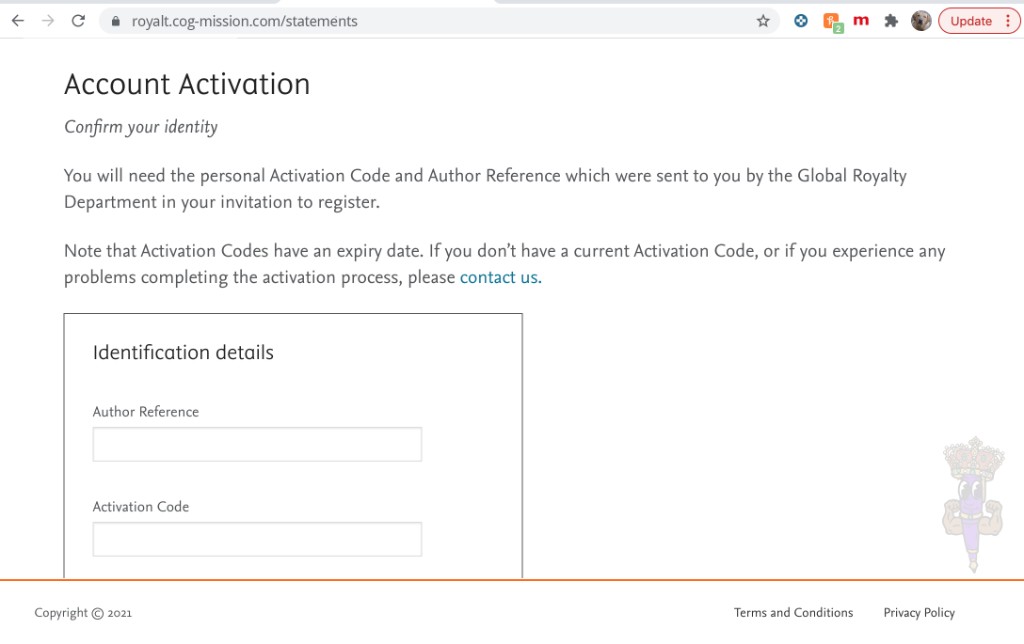Click the Account Activation heading
This screenshot has height=644, width=1024.
coord(187,84)
